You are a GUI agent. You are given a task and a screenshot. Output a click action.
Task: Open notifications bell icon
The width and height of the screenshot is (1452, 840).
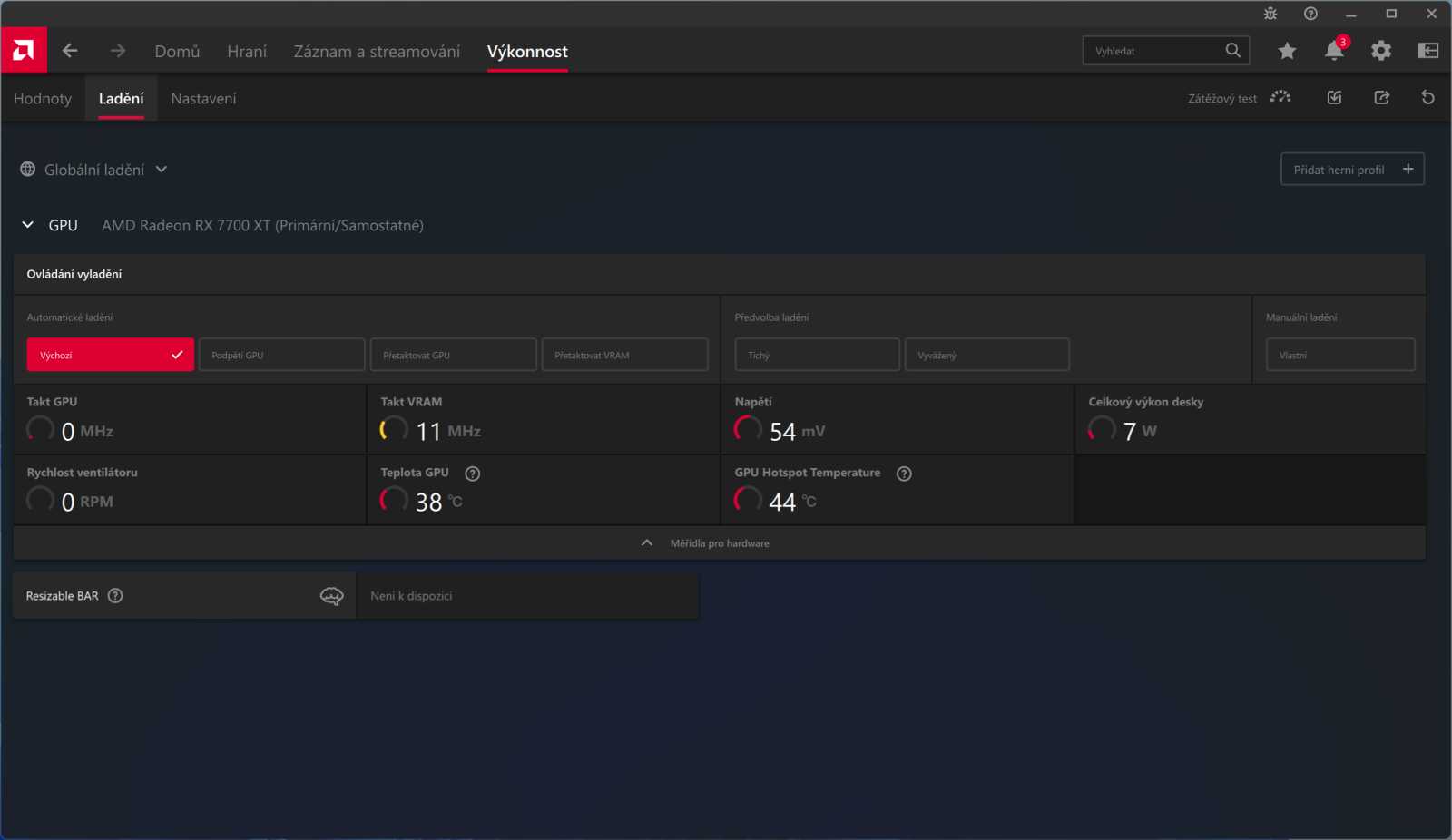click(1334, 51)
